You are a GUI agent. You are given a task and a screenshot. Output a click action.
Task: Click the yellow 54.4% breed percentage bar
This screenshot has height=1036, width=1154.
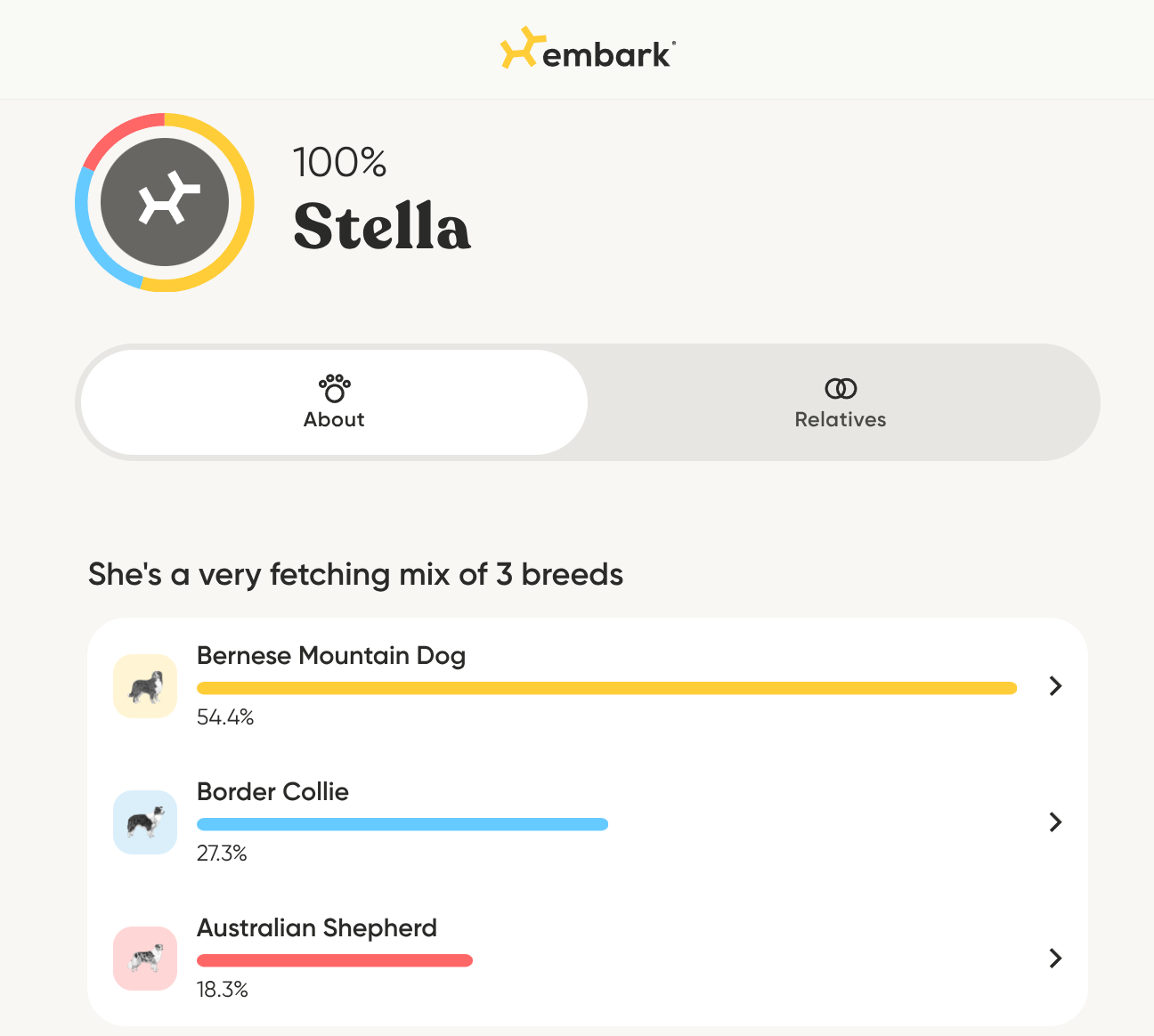point(606,687)
